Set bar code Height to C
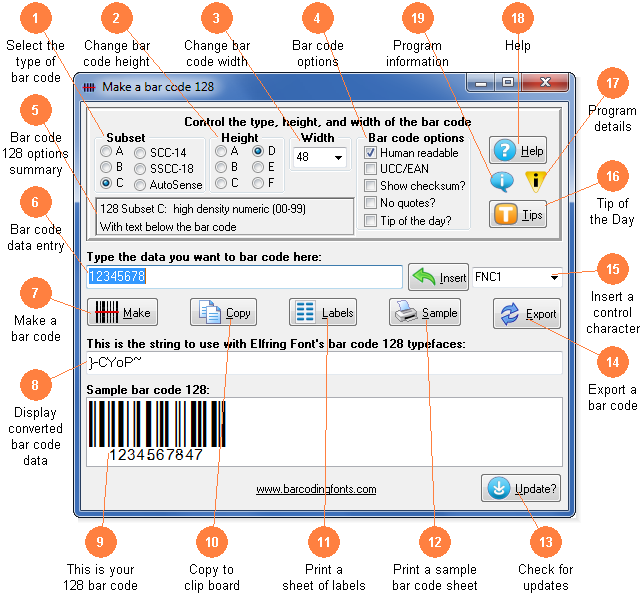Image resolution: width=643 pixels, height=595 pixels. 221,183
